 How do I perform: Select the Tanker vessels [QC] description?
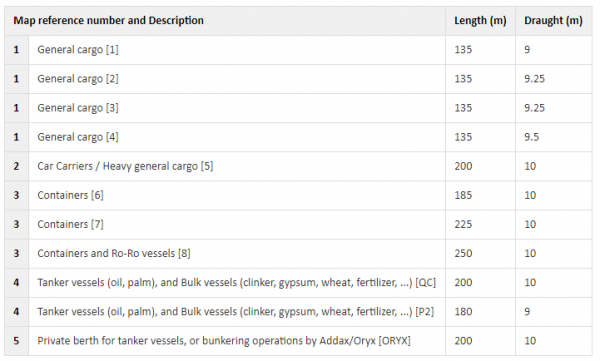pos(236,283)
